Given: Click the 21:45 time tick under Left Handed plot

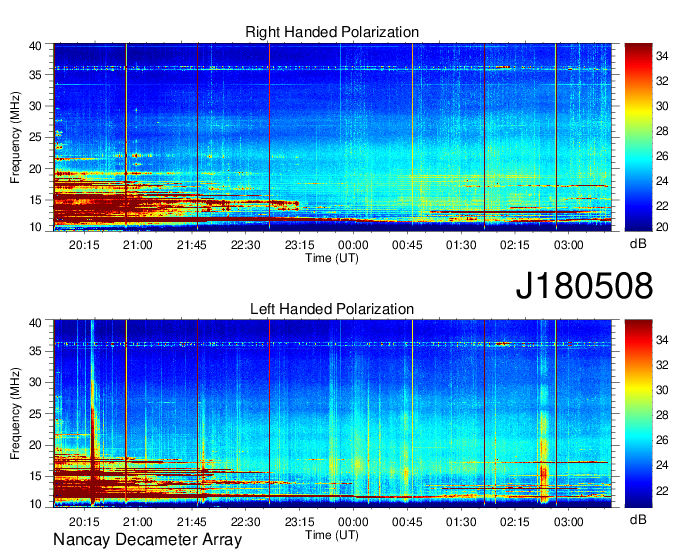Looking at the screenshot, I should click(x=192, y=522).
